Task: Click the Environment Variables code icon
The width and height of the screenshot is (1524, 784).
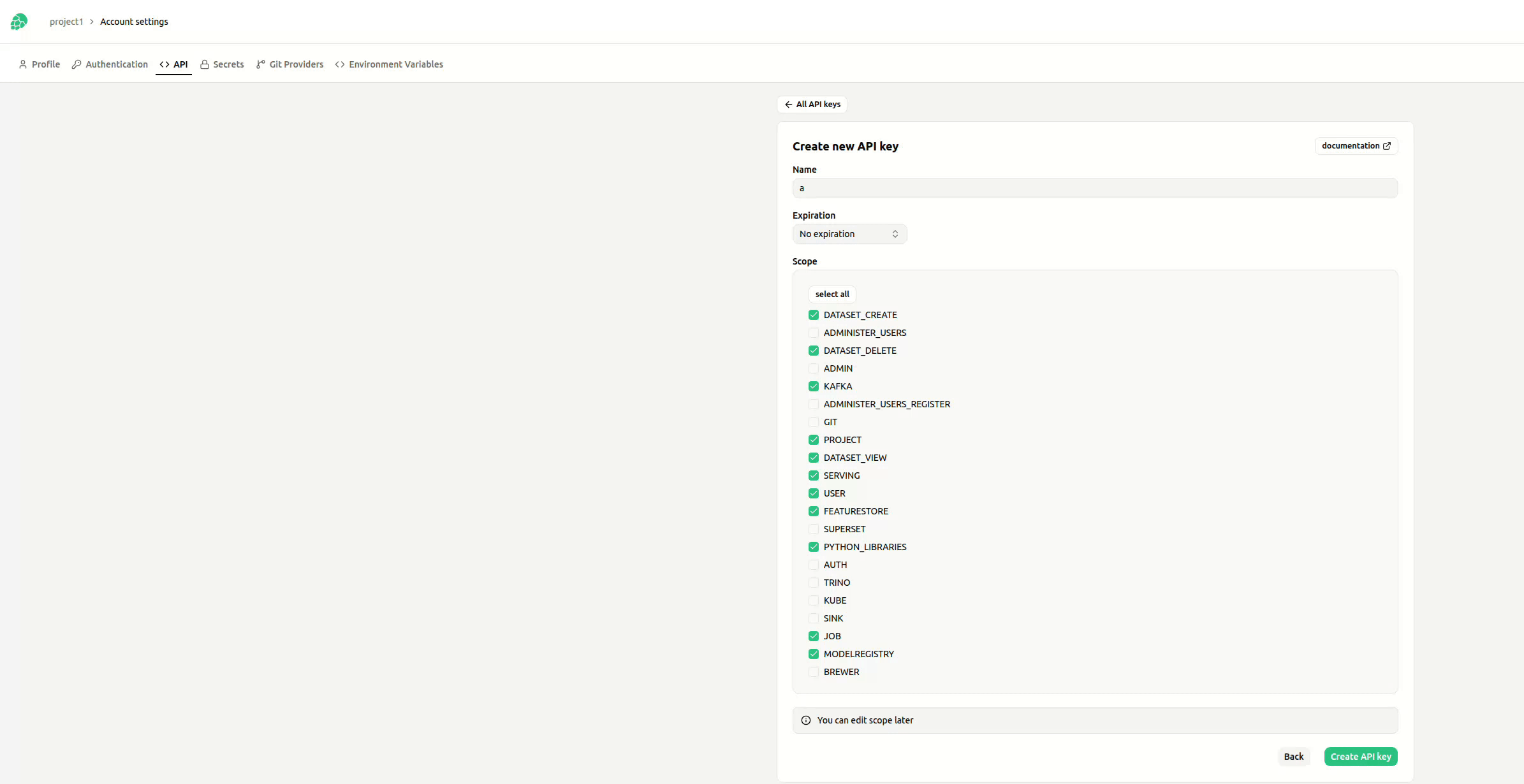Action: point(340,64)
